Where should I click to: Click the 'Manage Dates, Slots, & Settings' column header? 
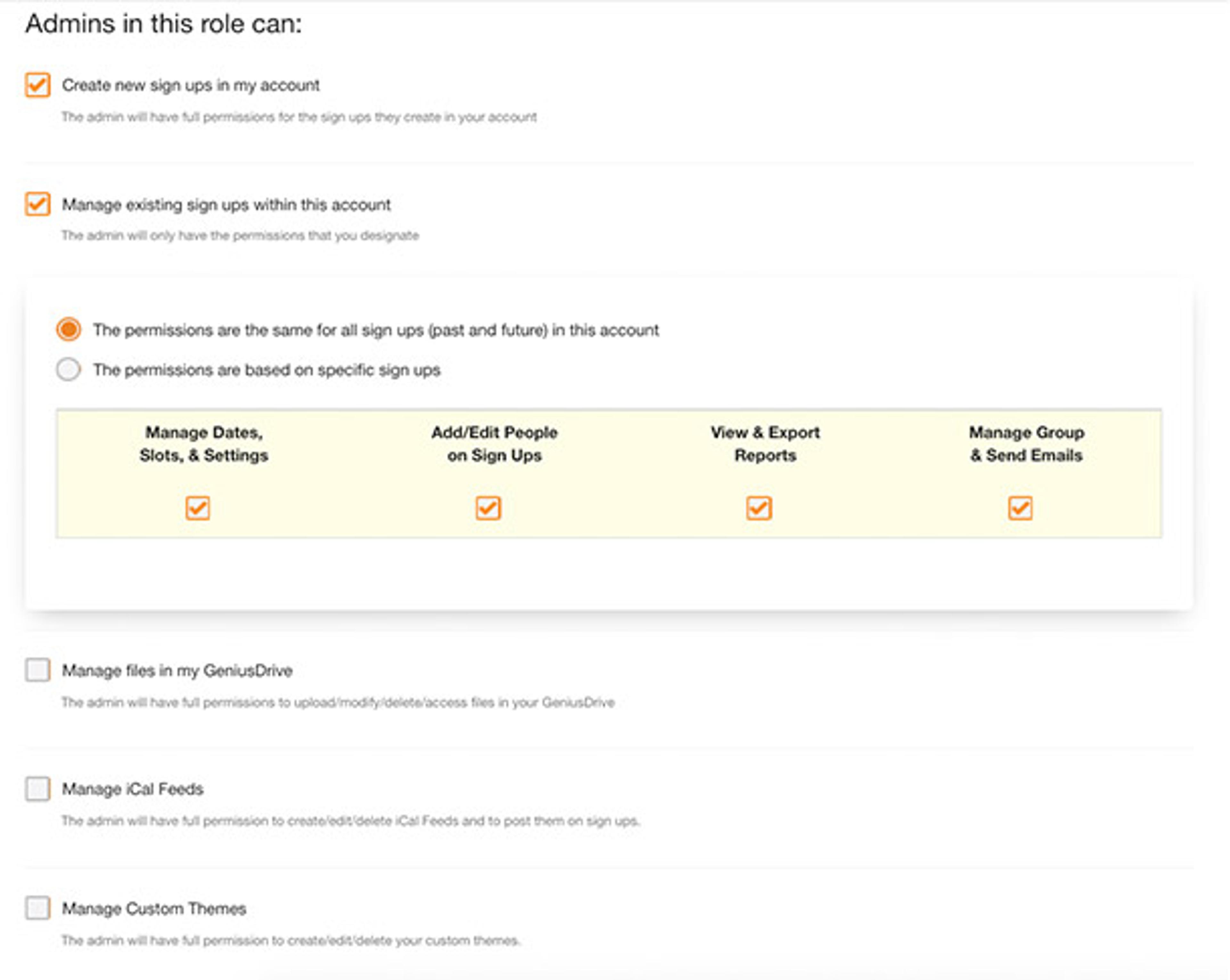pyautogui.click(x=204, y=444)
